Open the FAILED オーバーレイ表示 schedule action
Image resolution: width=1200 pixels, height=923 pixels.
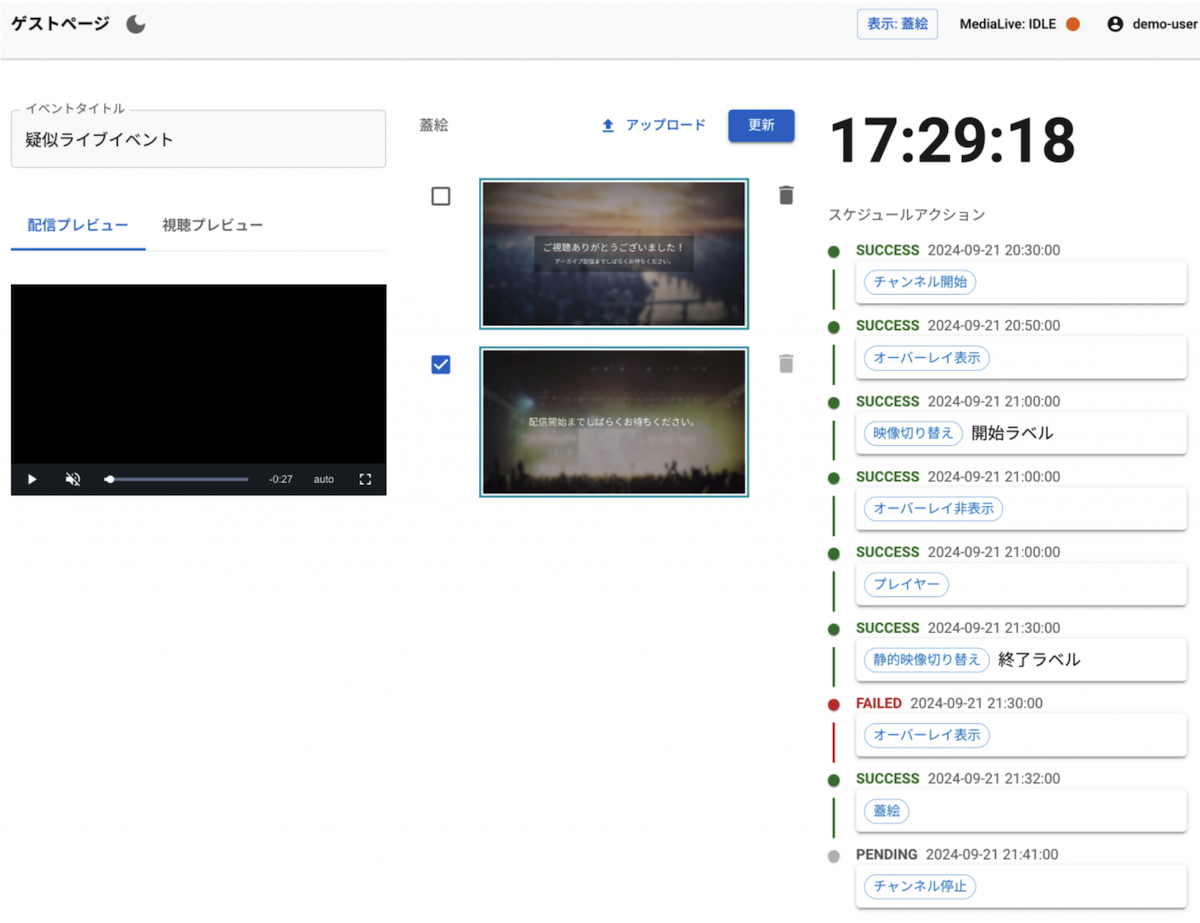926,735
